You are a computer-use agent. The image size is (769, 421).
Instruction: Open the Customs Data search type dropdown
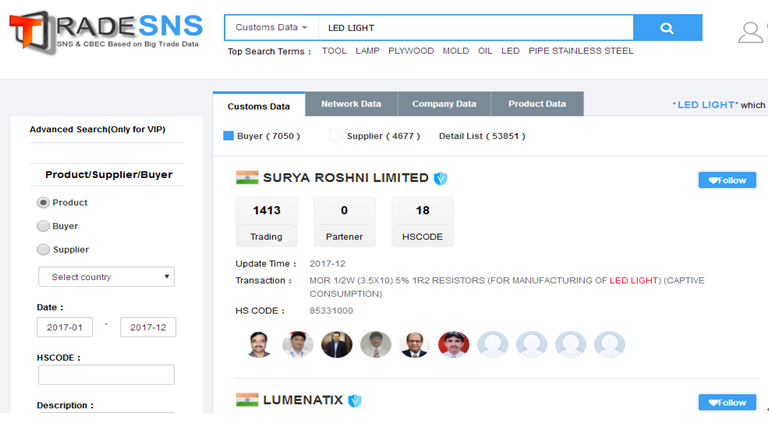click(271, 27)
